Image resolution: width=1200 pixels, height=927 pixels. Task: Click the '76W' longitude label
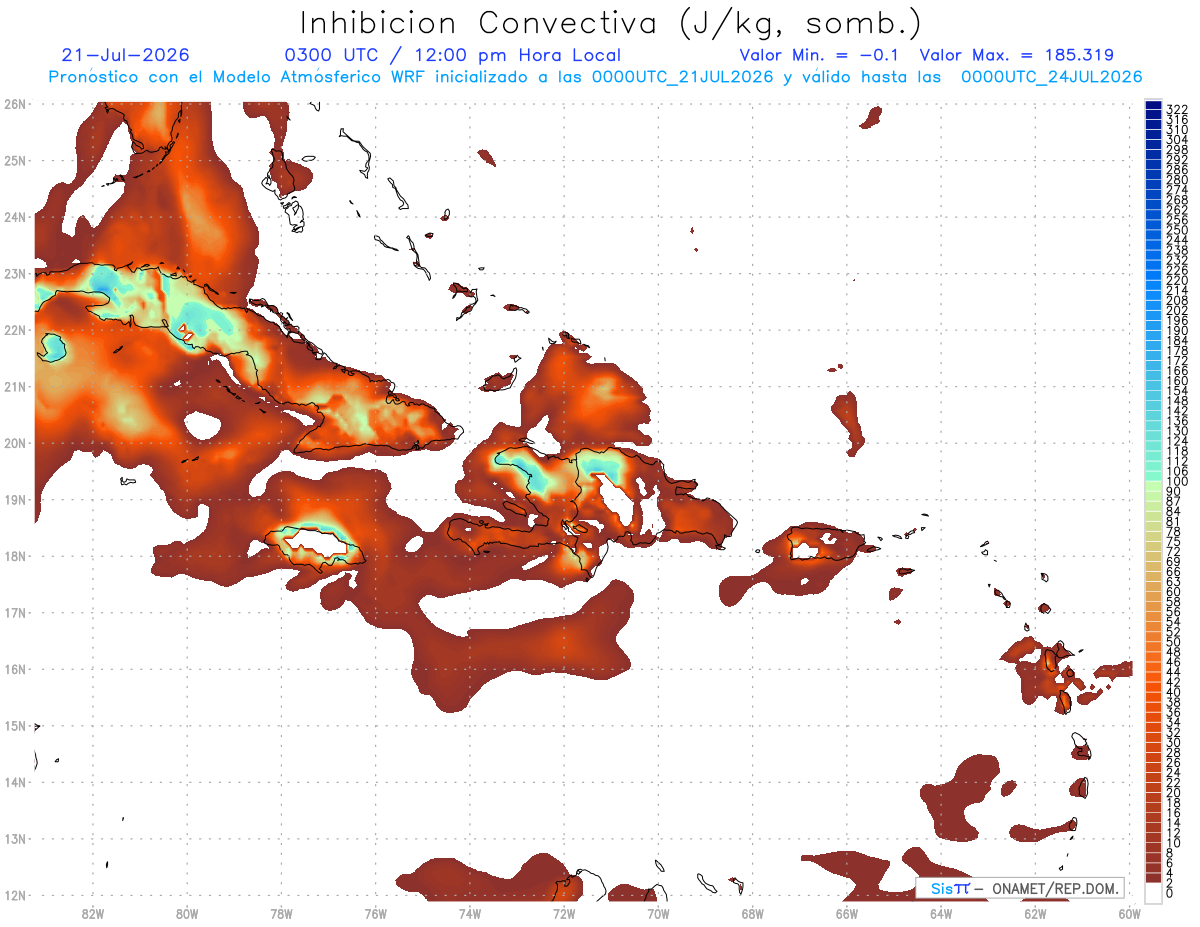tap(376, 912)
